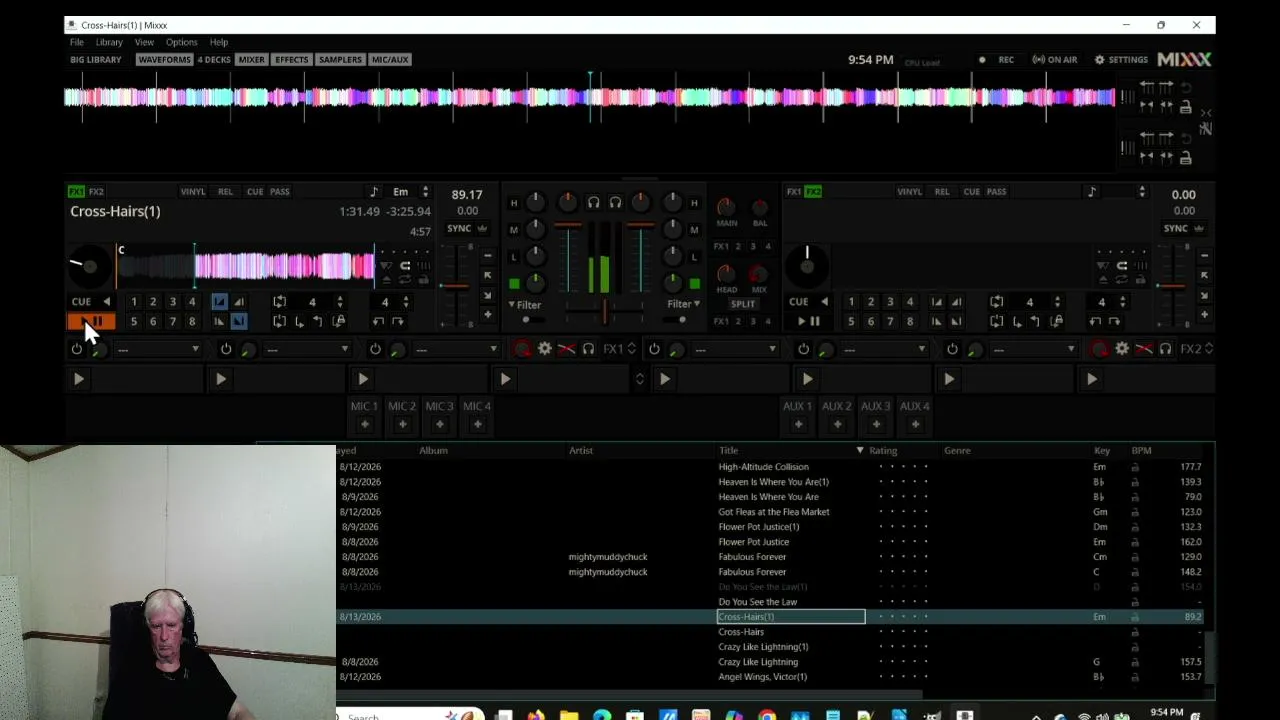
Task: Toggle SYNC on deck 1
Action: coord(459,228)
